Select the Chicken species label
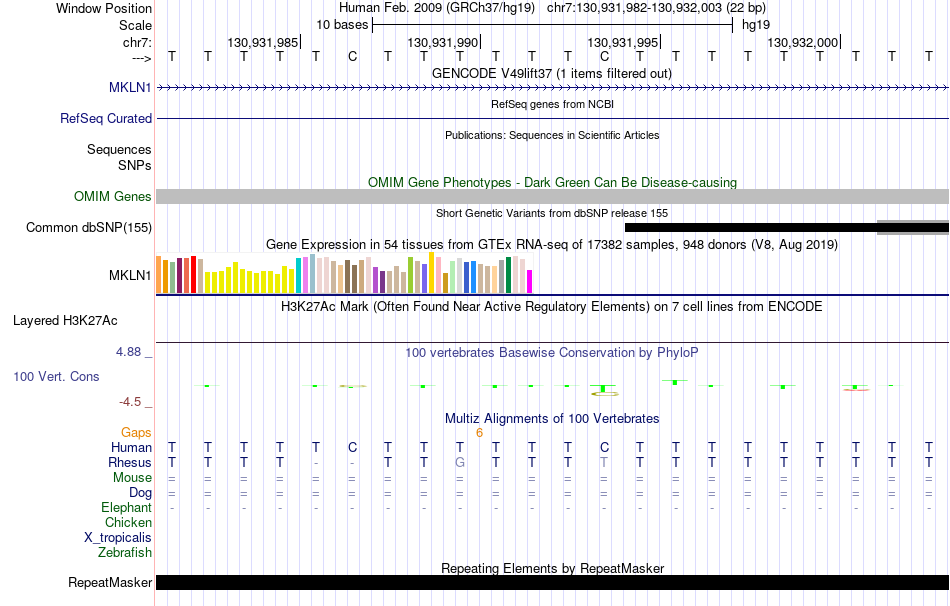 [128, 522]
